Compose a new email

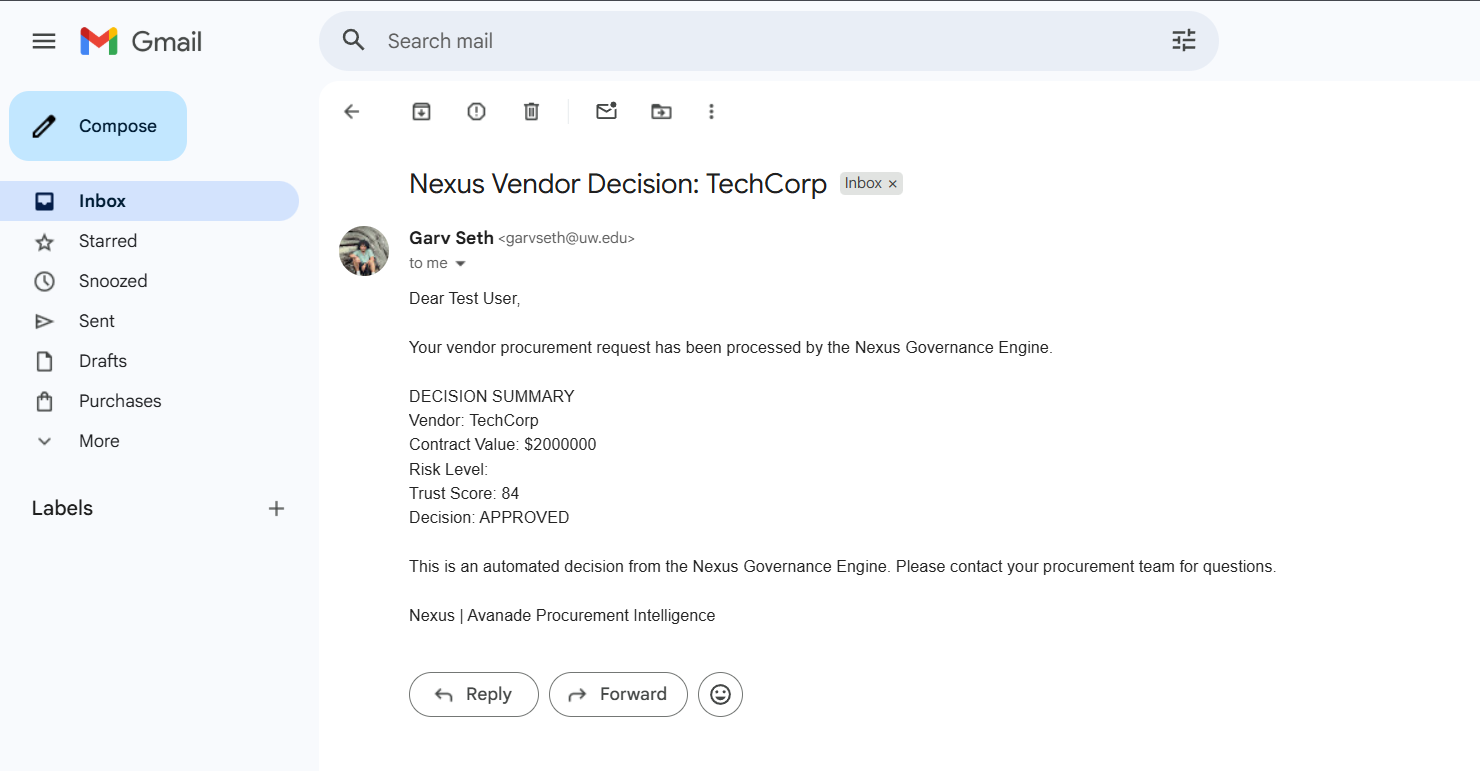pyautogui.click(x=98, y=126)
